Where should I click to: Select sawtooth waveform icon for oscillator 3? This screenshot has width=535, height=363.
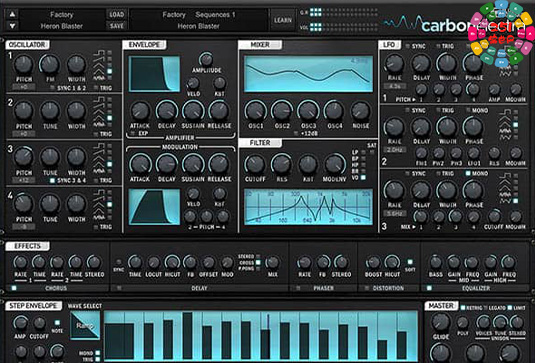point(100,152)
